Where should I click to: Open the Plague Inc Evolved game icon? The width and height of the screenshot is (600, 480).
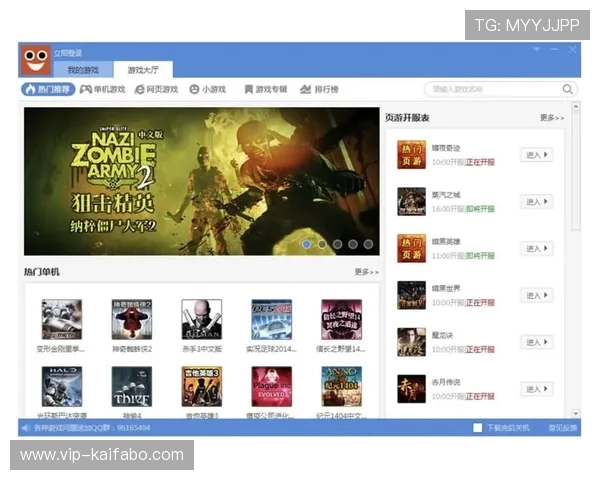[x=271, y=386]
